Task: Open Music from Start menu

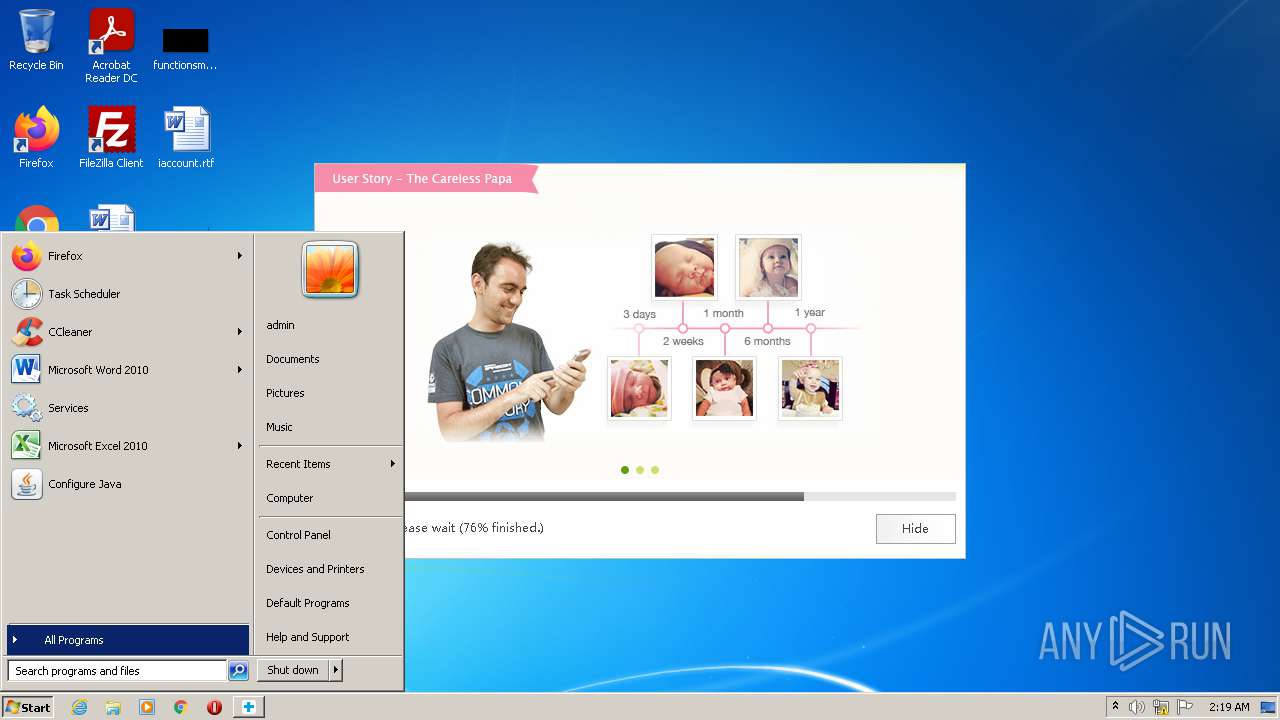Action: (329, 427)
